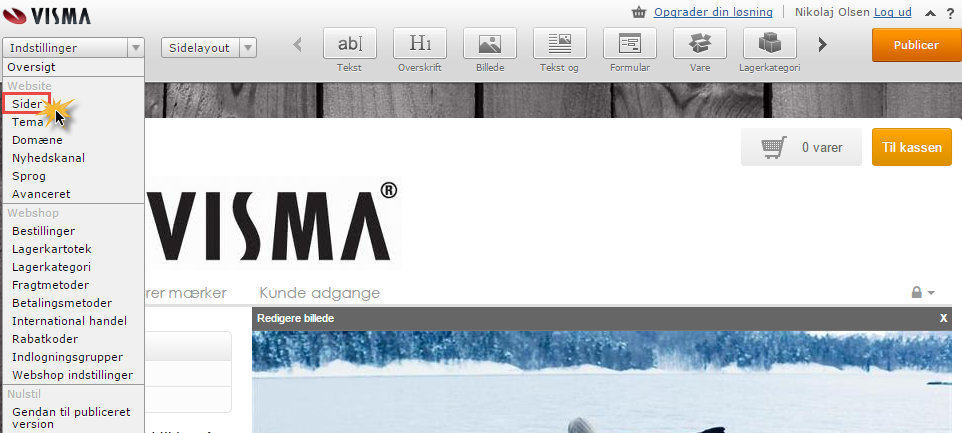Open Opgrader din løsning link
The height and width of the screenshot is (433, 962).
click(713, 12)
